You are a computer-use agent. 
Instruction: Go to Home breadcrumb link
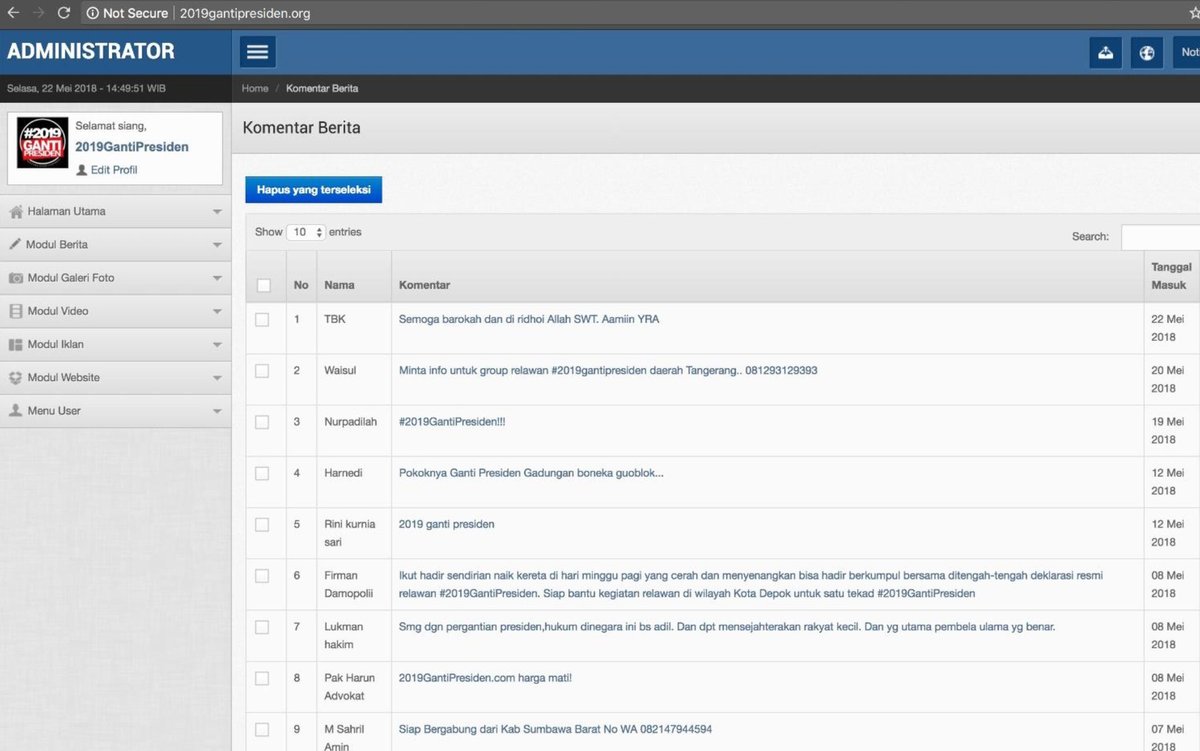click(255, 88)
